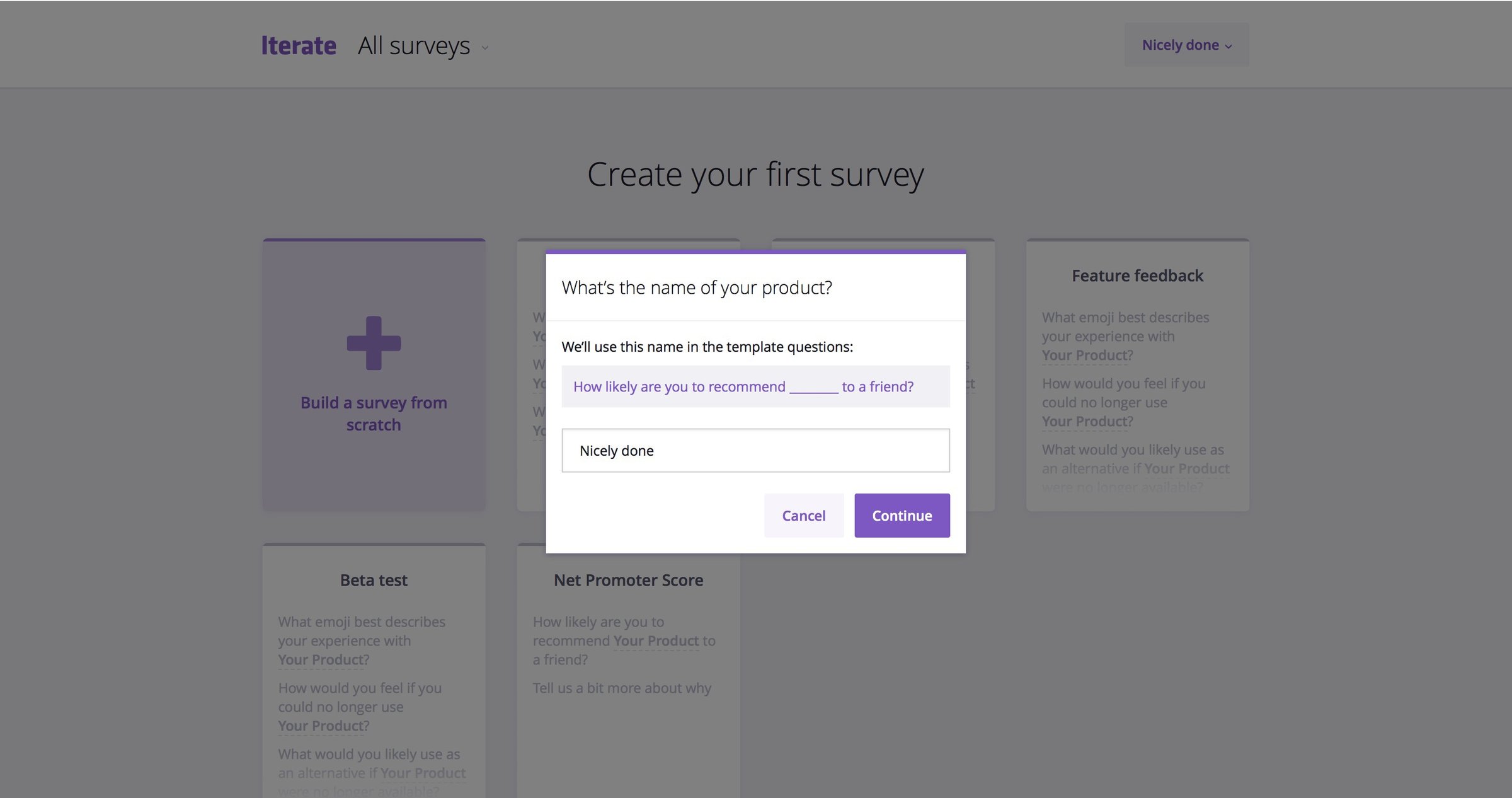The width and height of the screenshot is (1512, 798).
Task: Click the Tell us a bit more text
Action: coord(622,688)
